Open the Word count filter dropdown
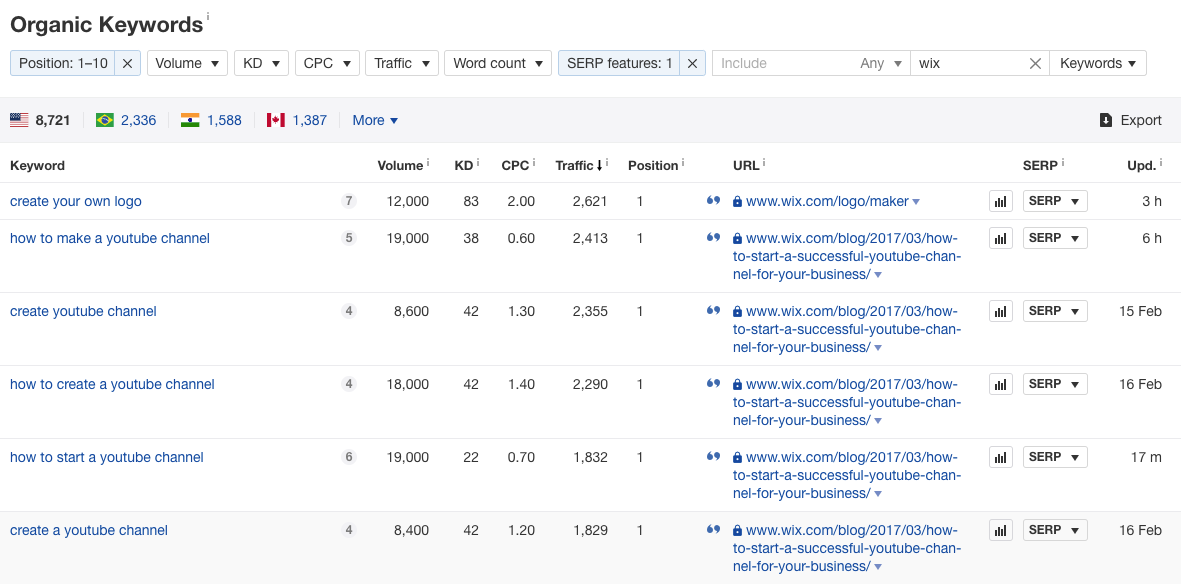Screen dimensions: 1181x584 497,63
